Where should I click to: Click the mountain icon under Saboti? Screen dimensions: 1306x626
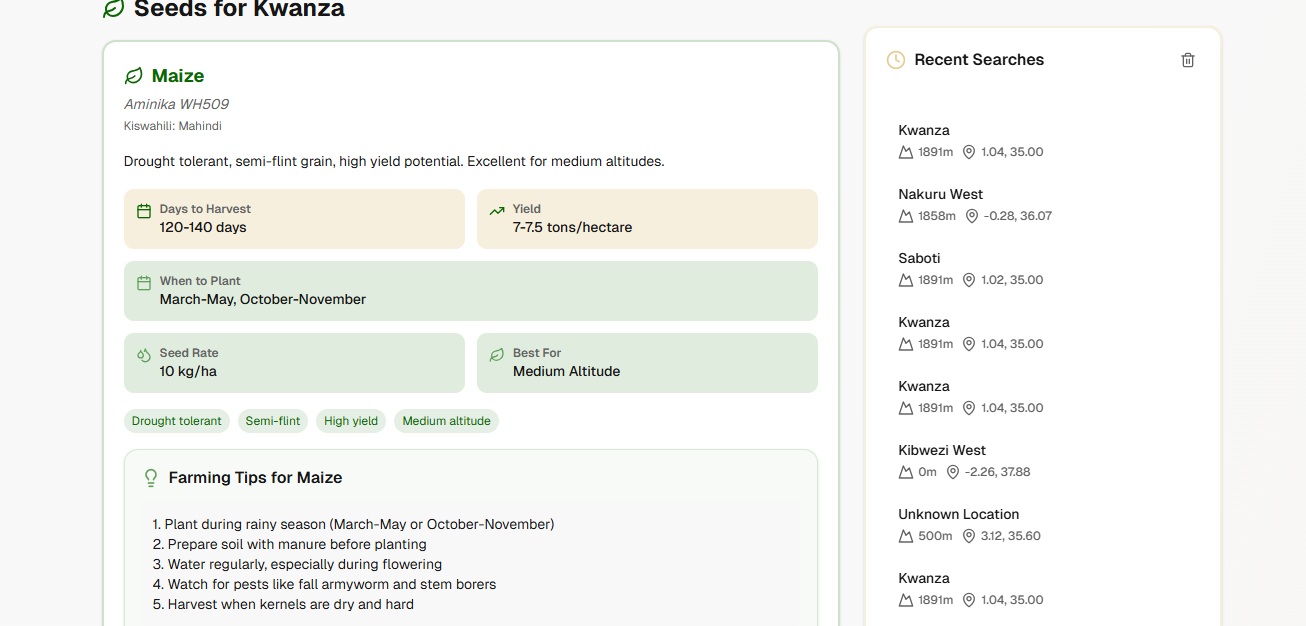(906, 280)
